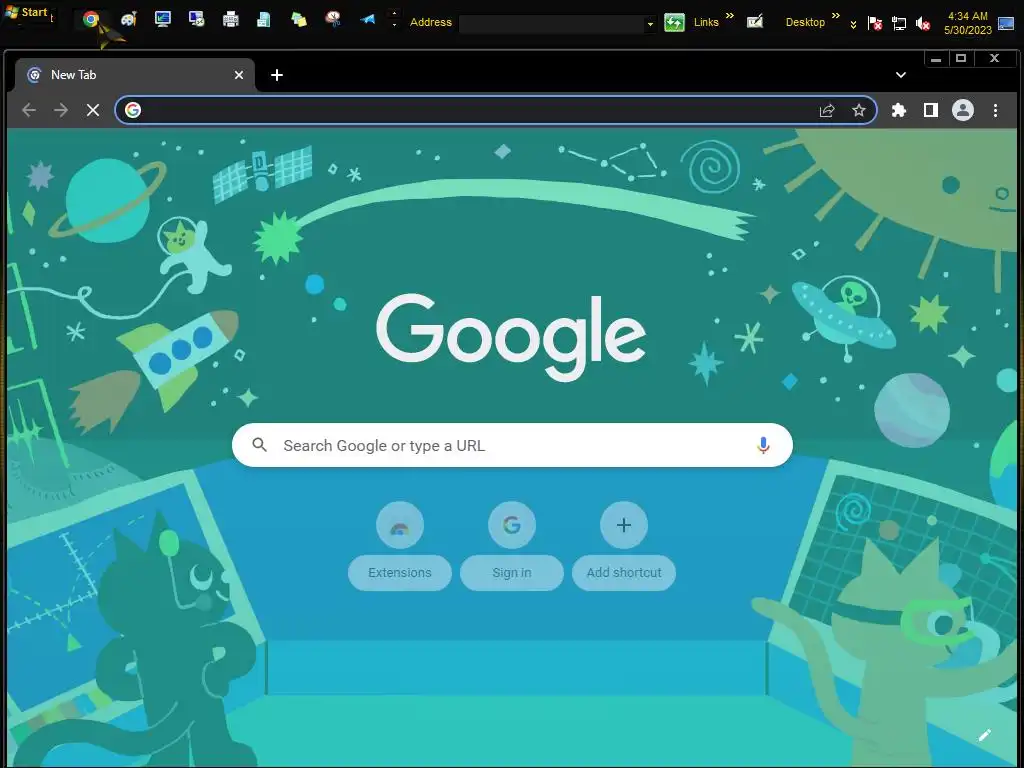This screenshot has height=768, width=1024.
Task: Open the Chrome three-dot menu
Action: coord(995,110)
